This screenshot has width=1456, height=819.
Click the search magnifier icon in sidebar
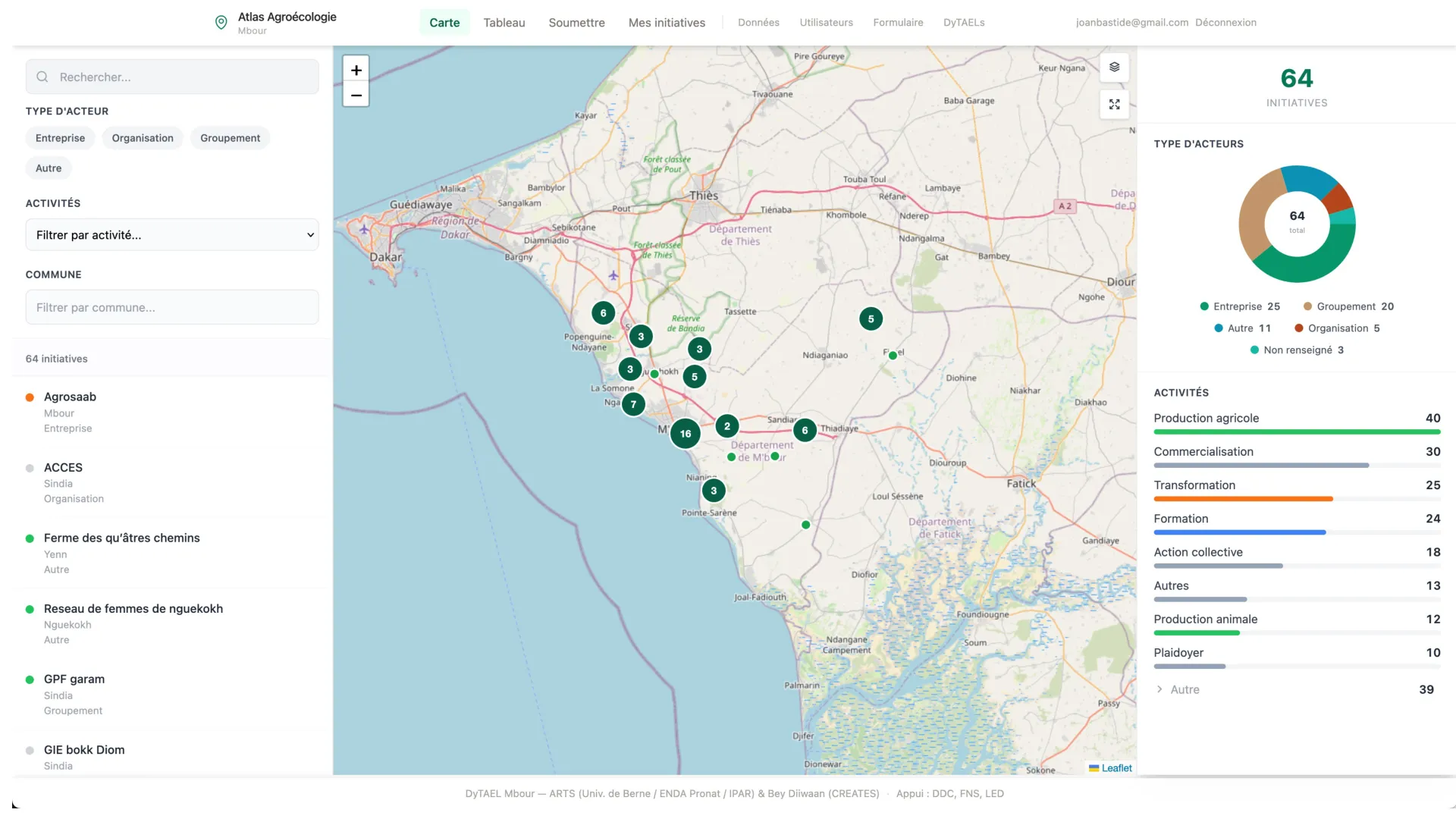pyautogui.click(x=42, y=77)
